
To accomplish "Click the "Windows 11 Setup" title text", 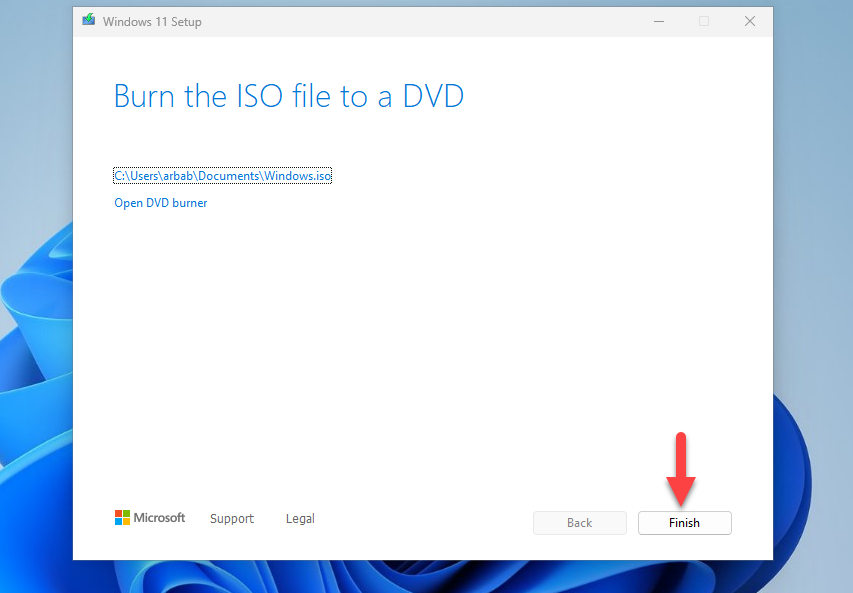I will [x=152, y=22].
